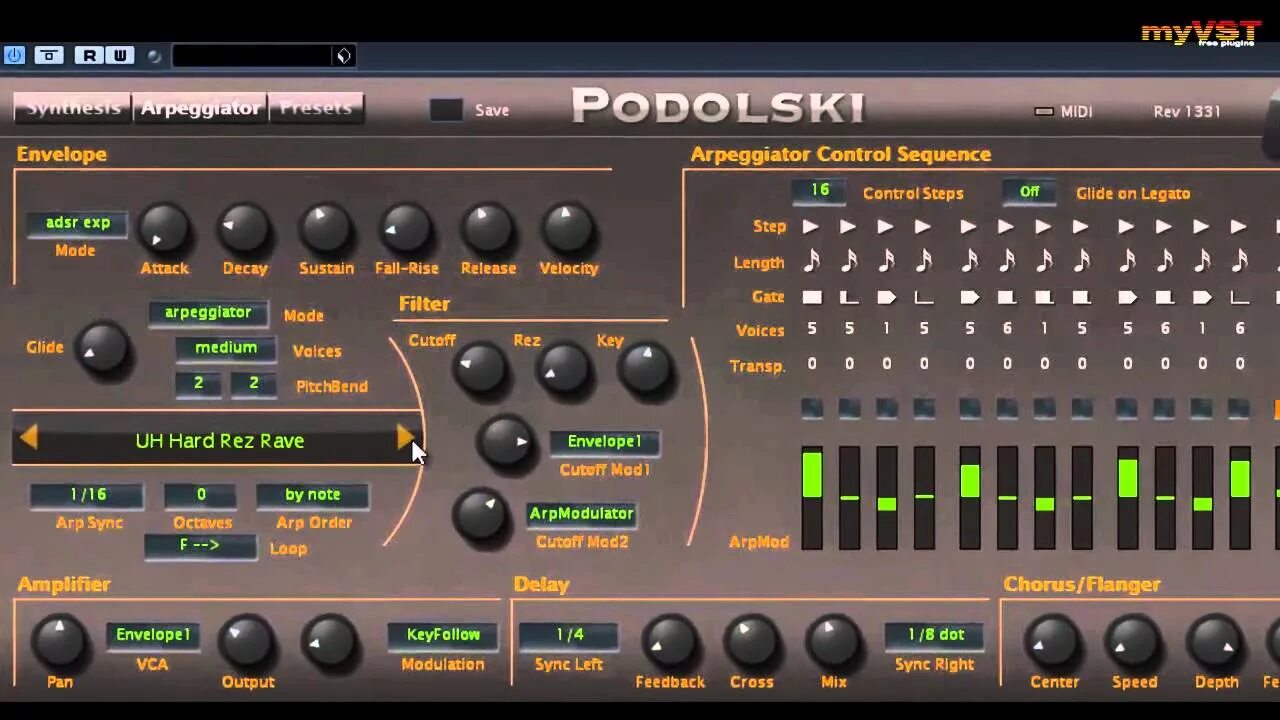
Task: Toggle the plugin power button in host bar
Action: point(15,56)
